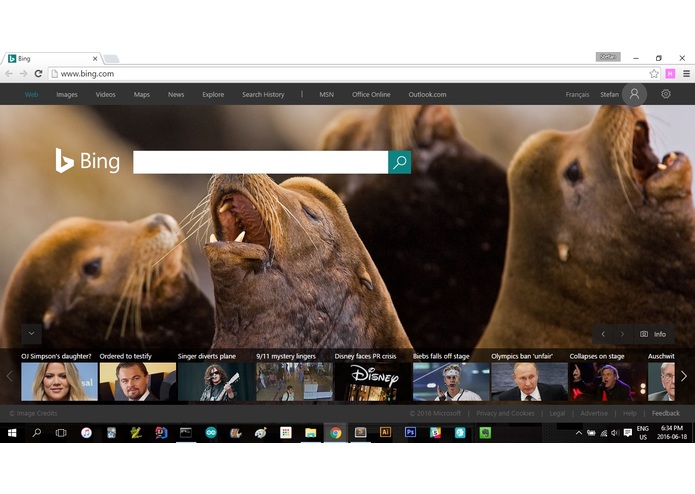Click the teal search magnifier button
This screenshot has width=695, height=494.
pyautogui.click(x=399, y=162)
